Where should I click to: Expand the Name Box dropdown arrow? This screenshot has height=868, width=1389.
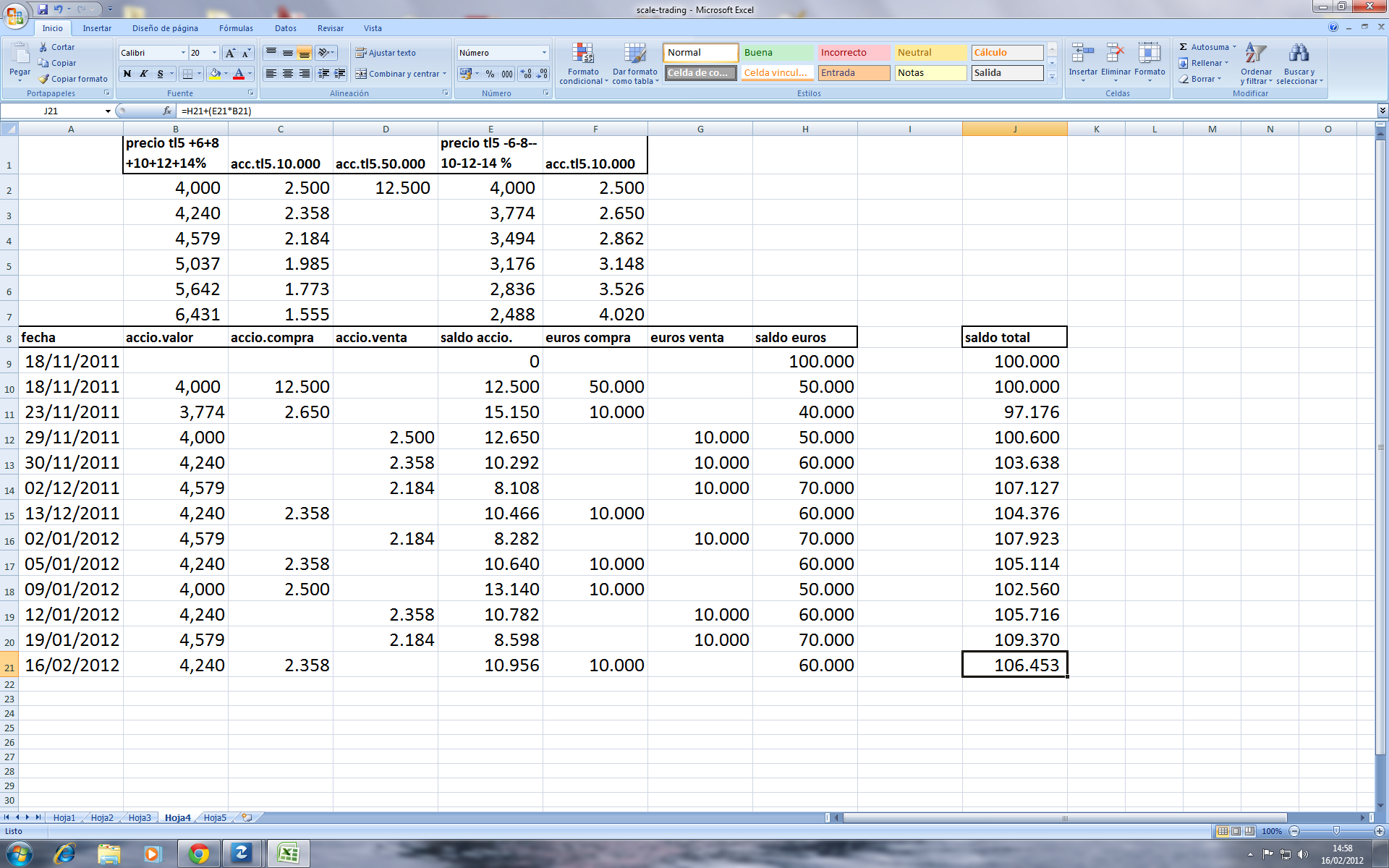[108, 111]
